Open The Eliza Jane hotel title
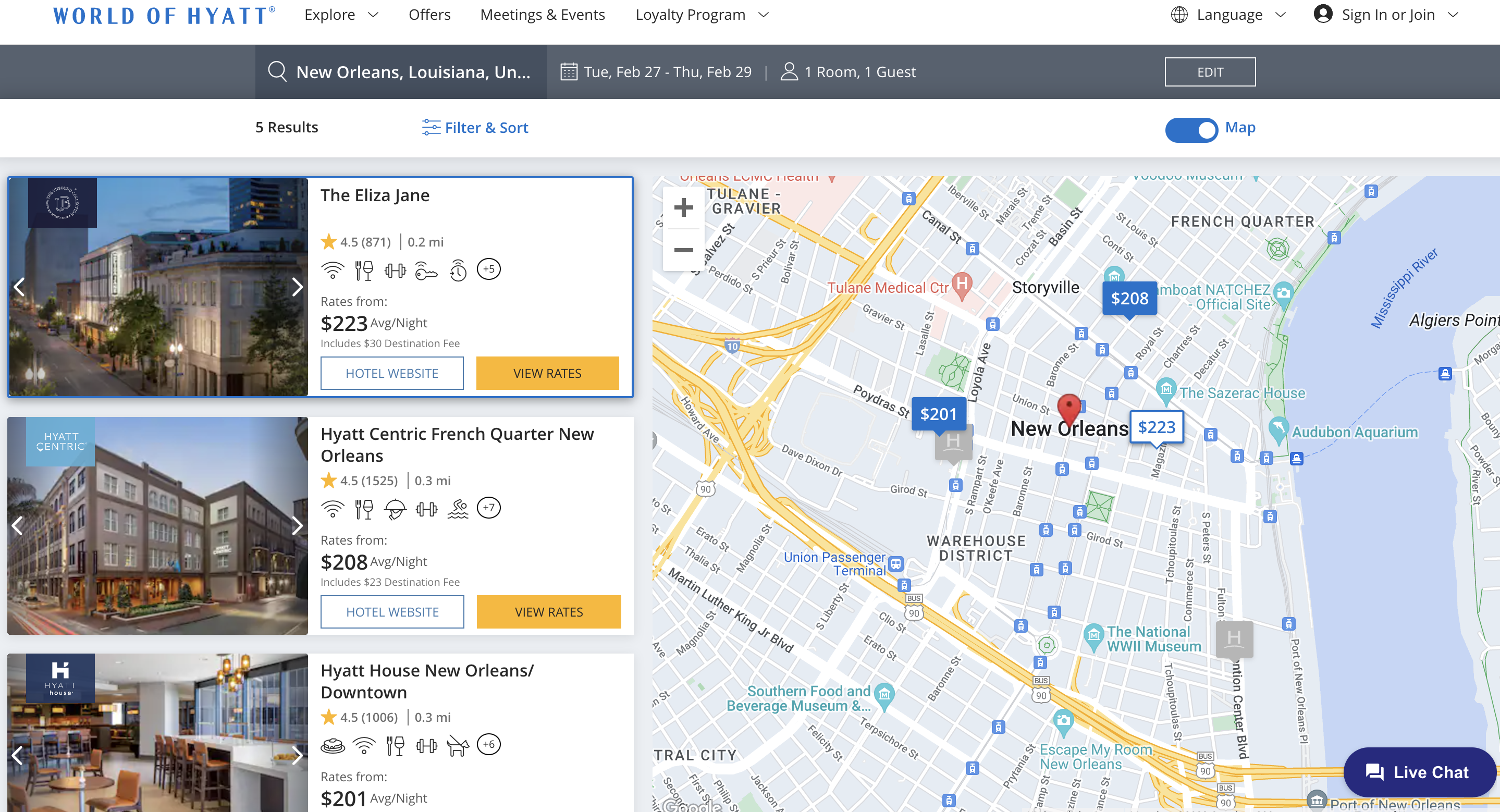Viewport: 1500px width, 812px height. point(375,195)
